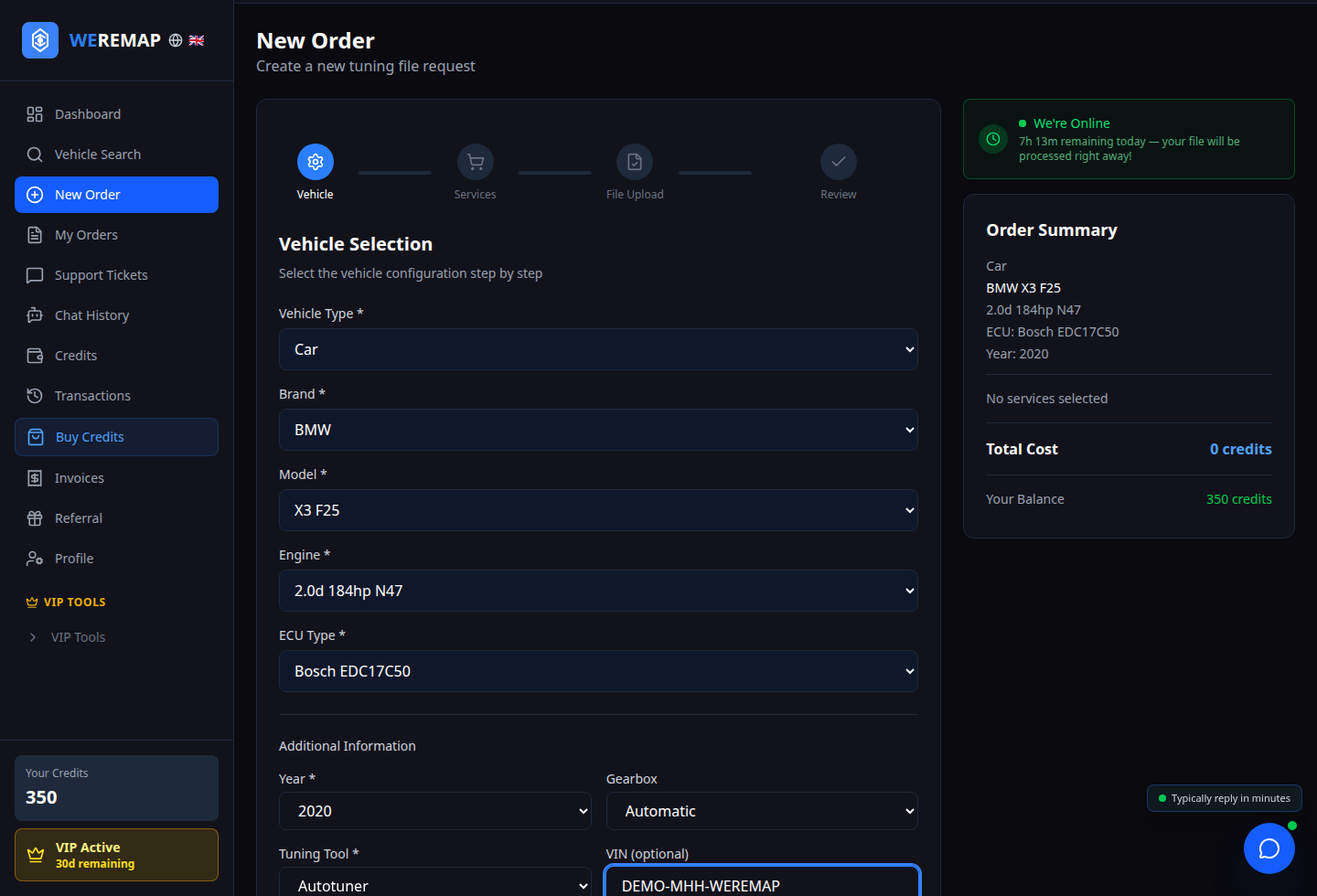This screenshot has width=1317, height=896.
Task: Go to Dashboard in sidebar
Action: (x=116, y=114)
